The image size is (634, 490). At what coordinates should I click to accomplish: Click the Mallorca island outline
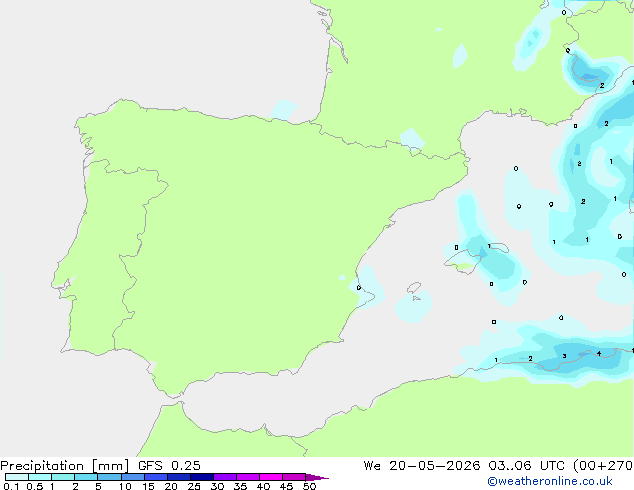point(461,262)
